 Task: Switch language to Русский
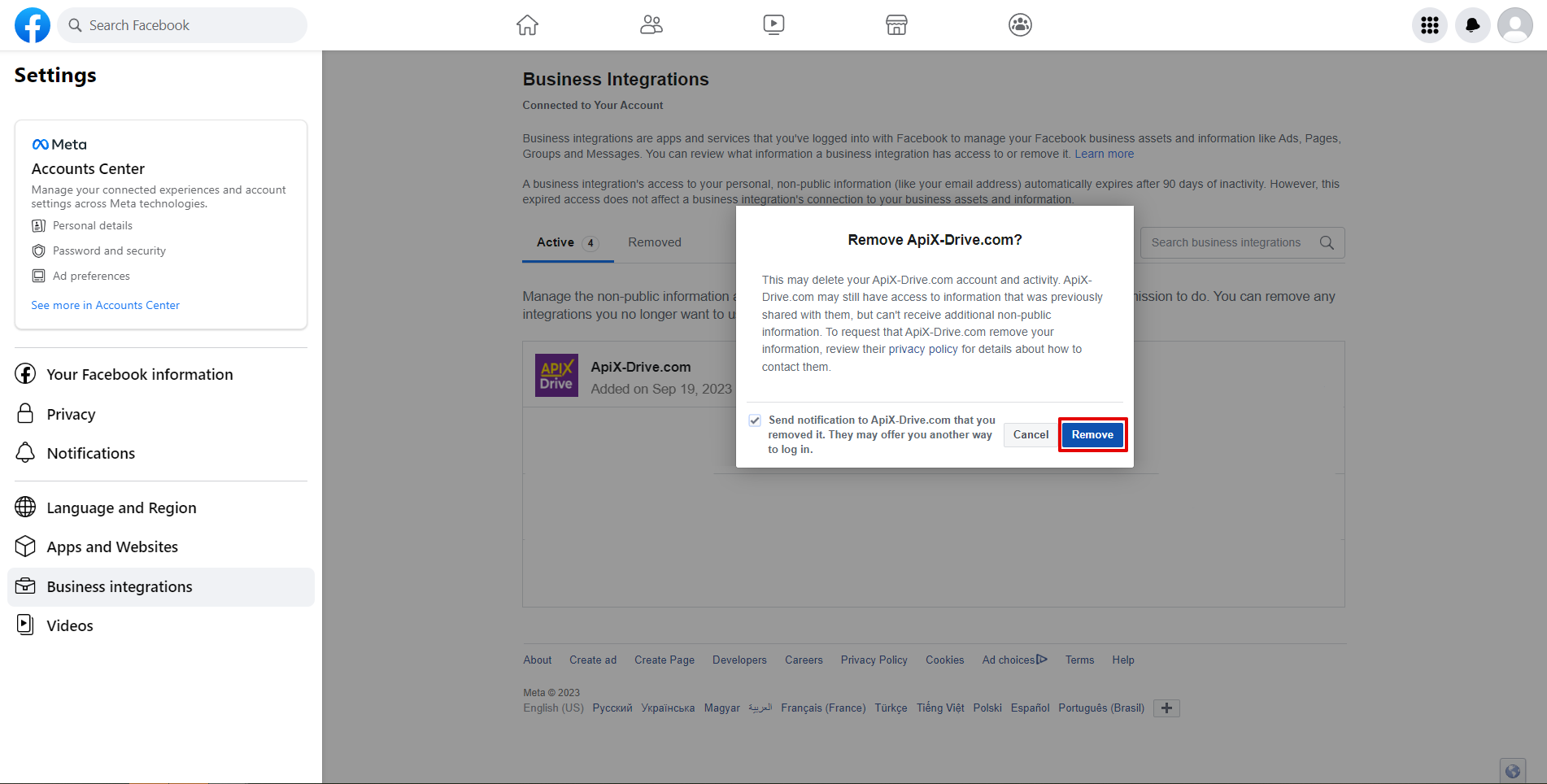point(612,708)
